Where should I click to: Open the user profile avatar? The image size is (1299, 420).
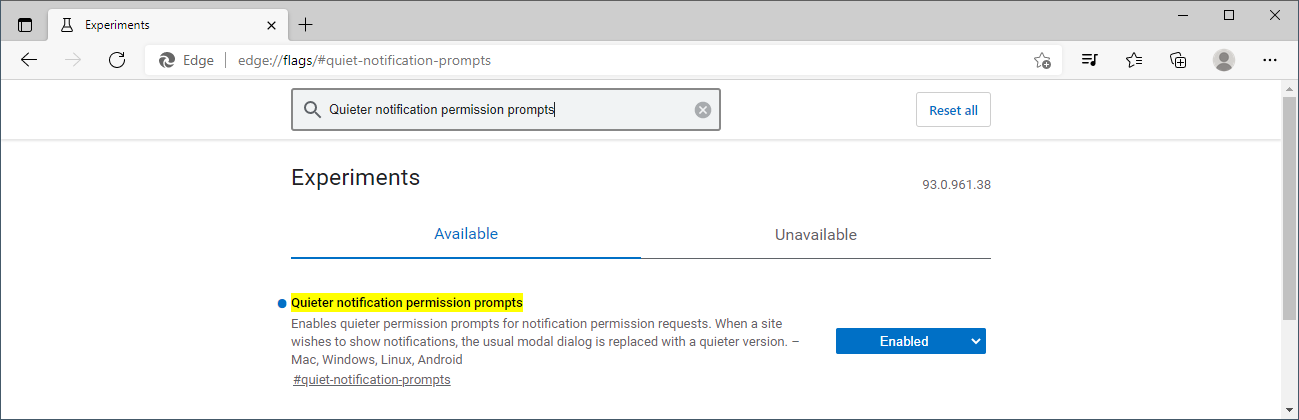tap(1224, 60)
